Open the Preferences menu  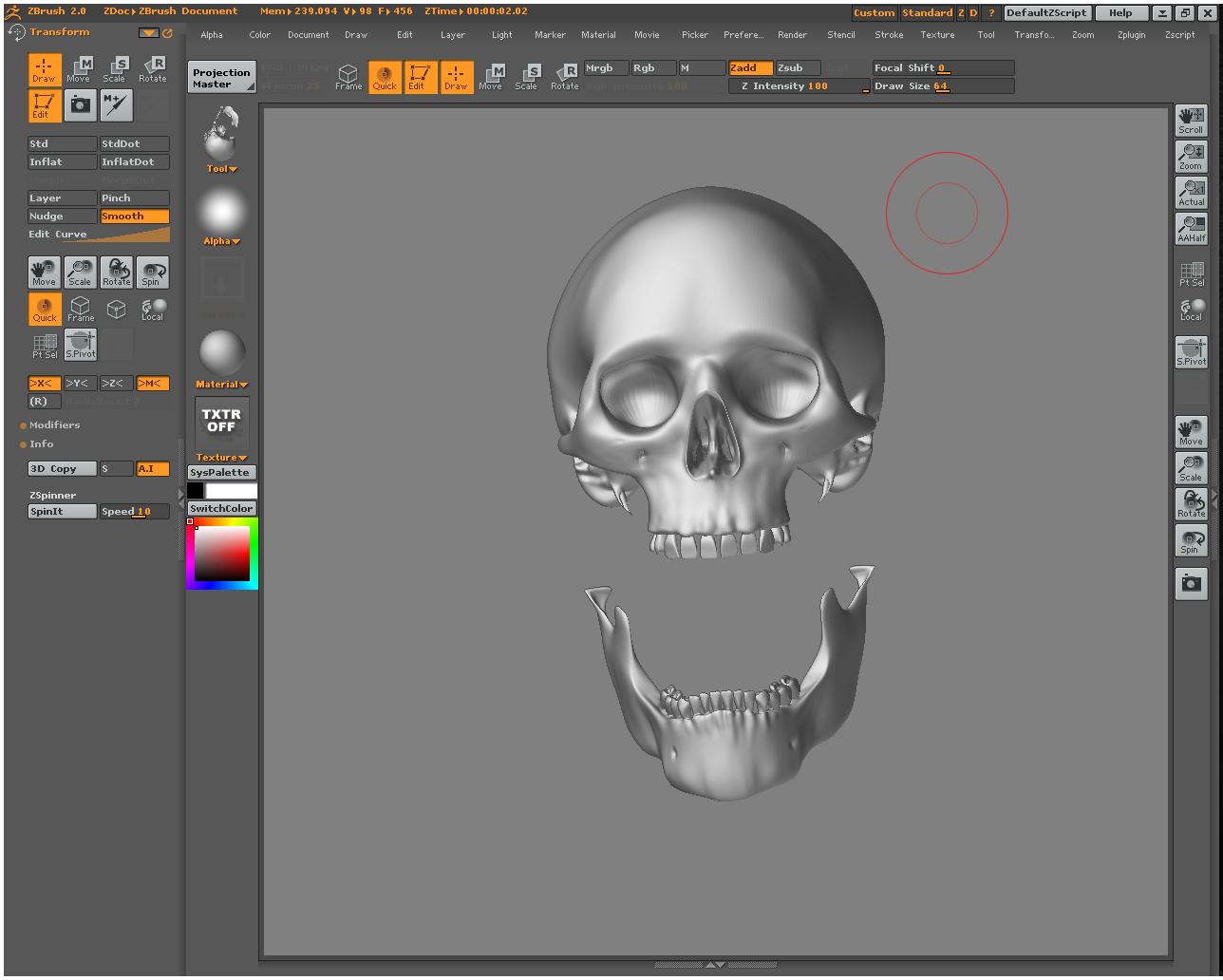pos(743,34)
